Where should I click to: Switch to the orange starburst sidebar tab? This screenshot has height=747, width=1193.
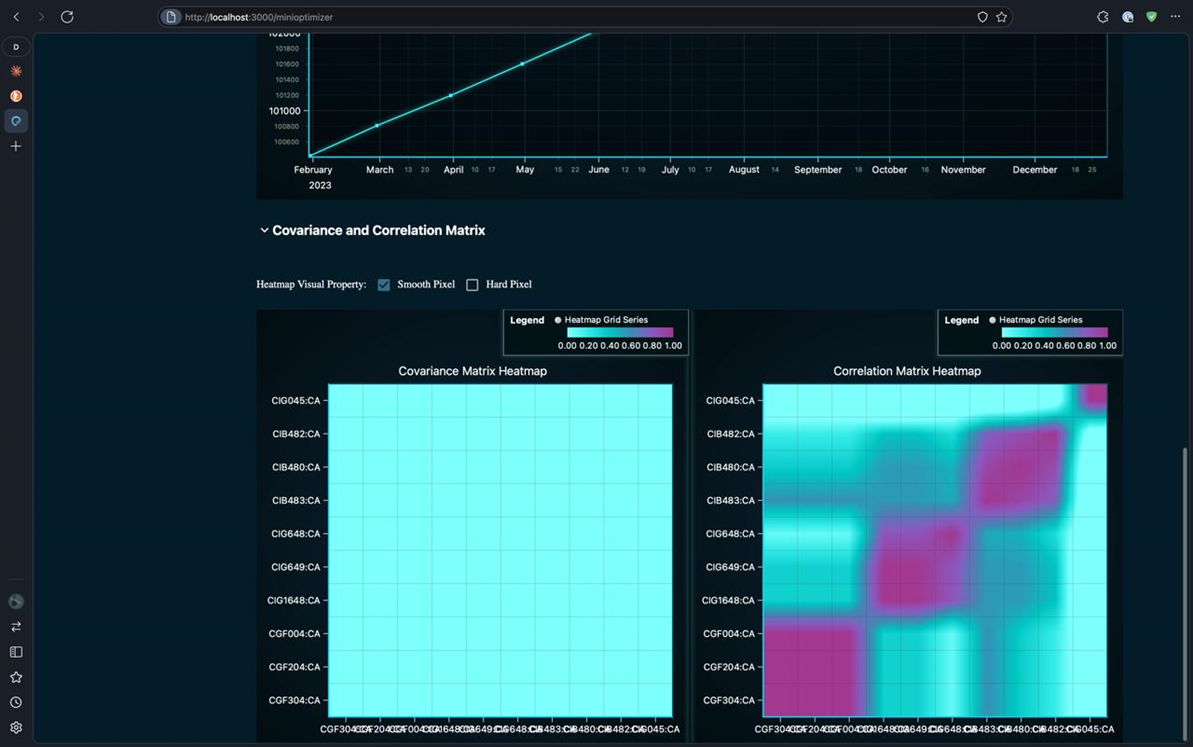(16, 72)
